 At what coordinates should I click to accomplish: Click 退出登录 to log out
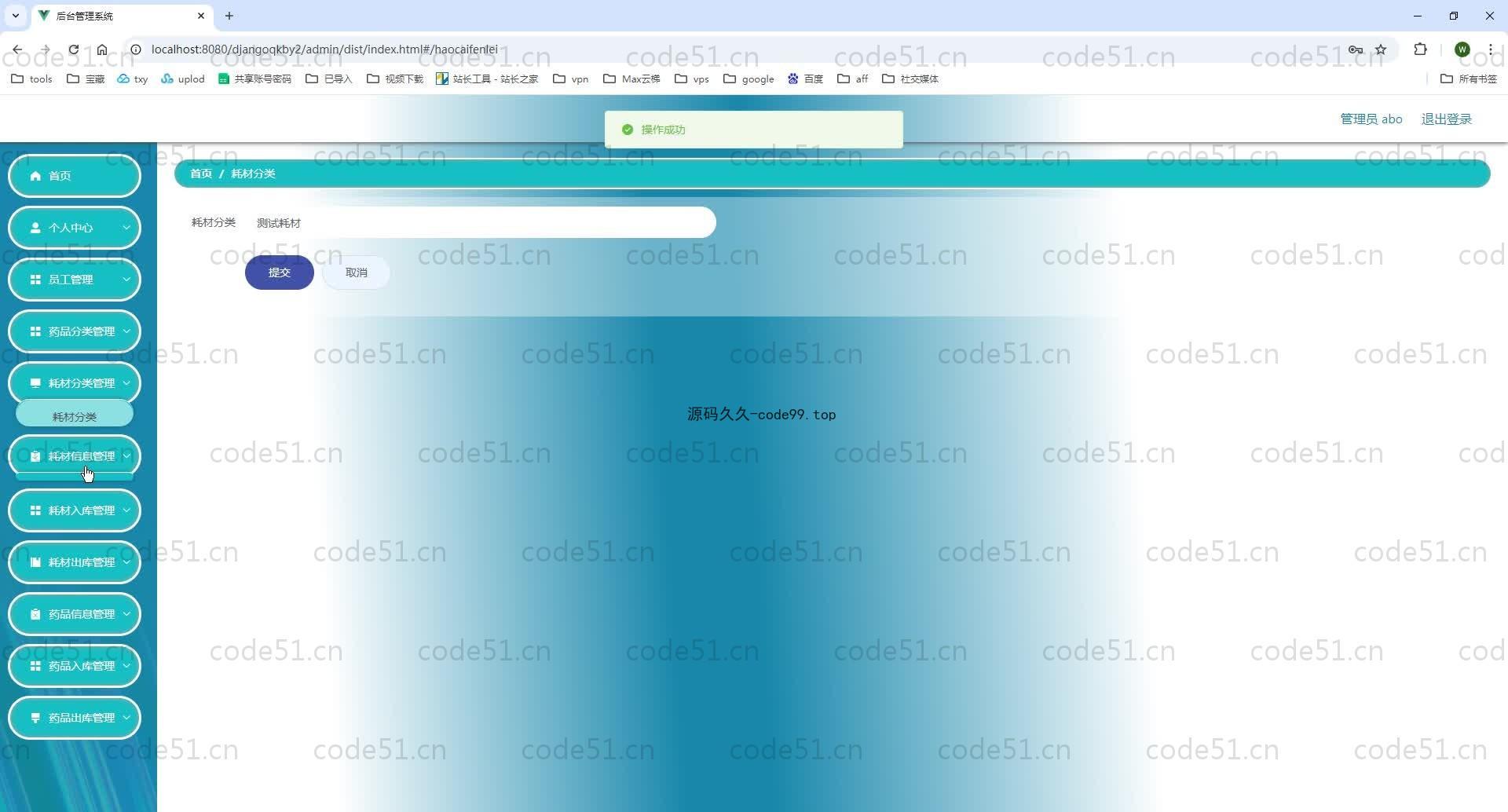pos(1447,119)
